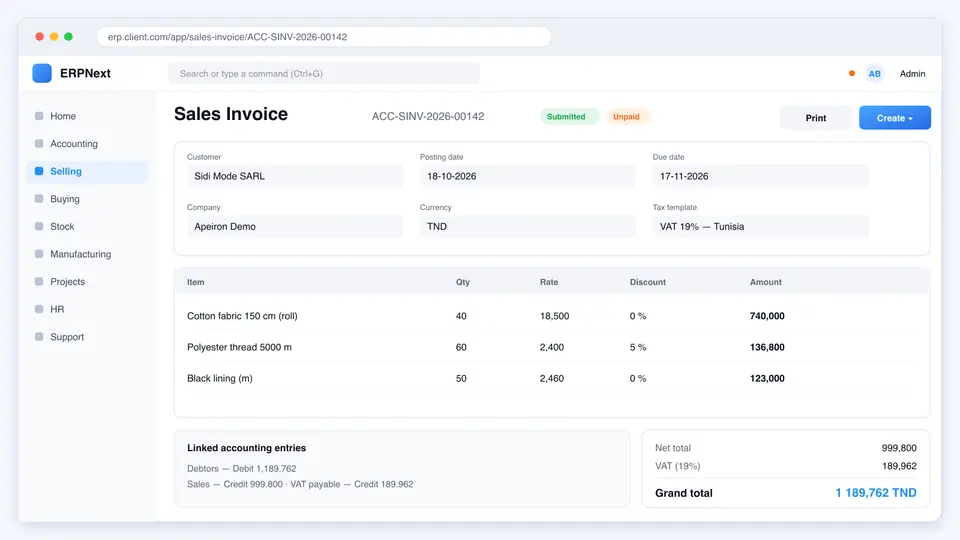The height and width of the screenshot is (540, 960).
Task: Expand the Create dropdown button
Action: [x=894, y=118]
